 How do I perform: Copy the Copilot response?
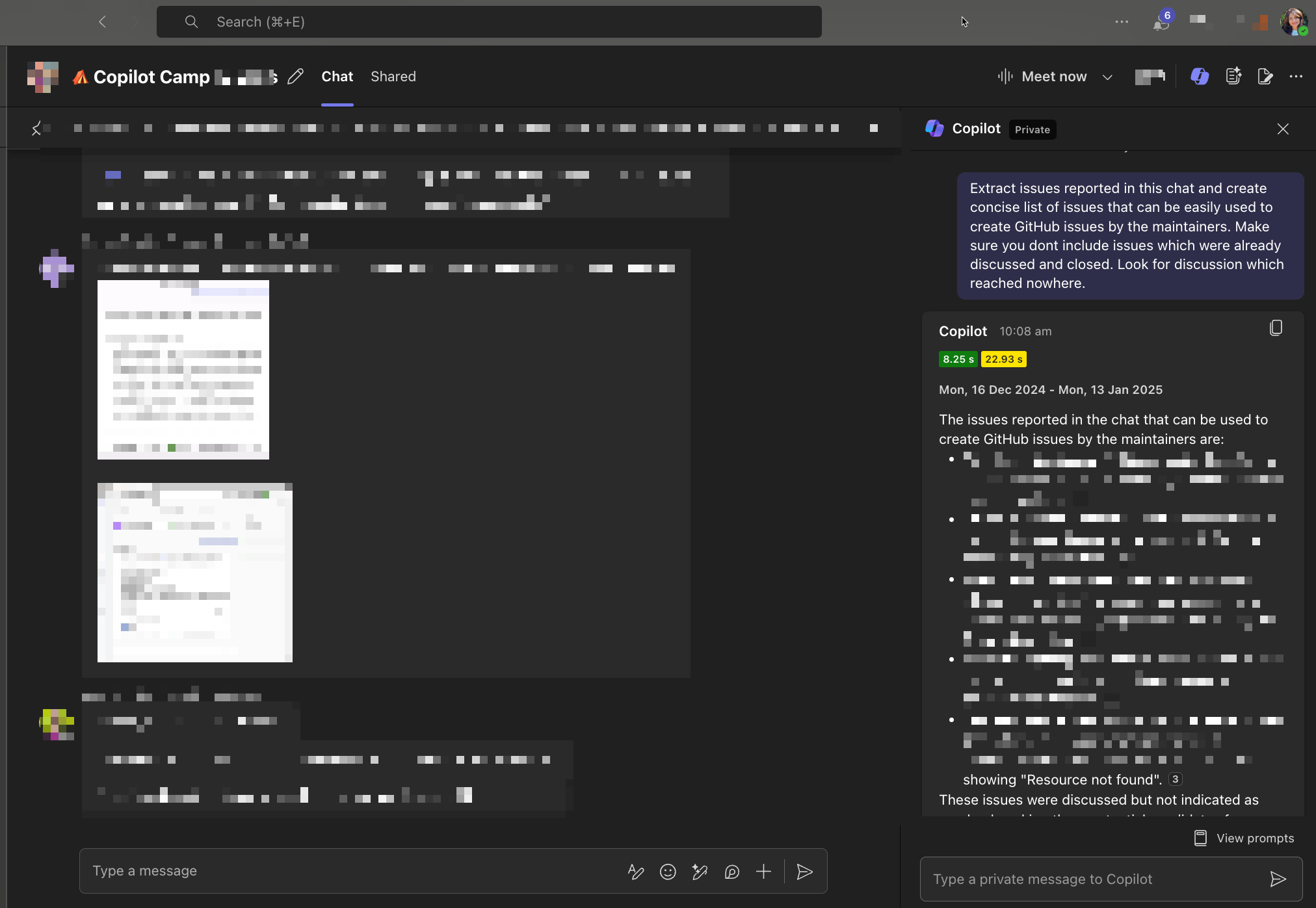(1276, 328)
